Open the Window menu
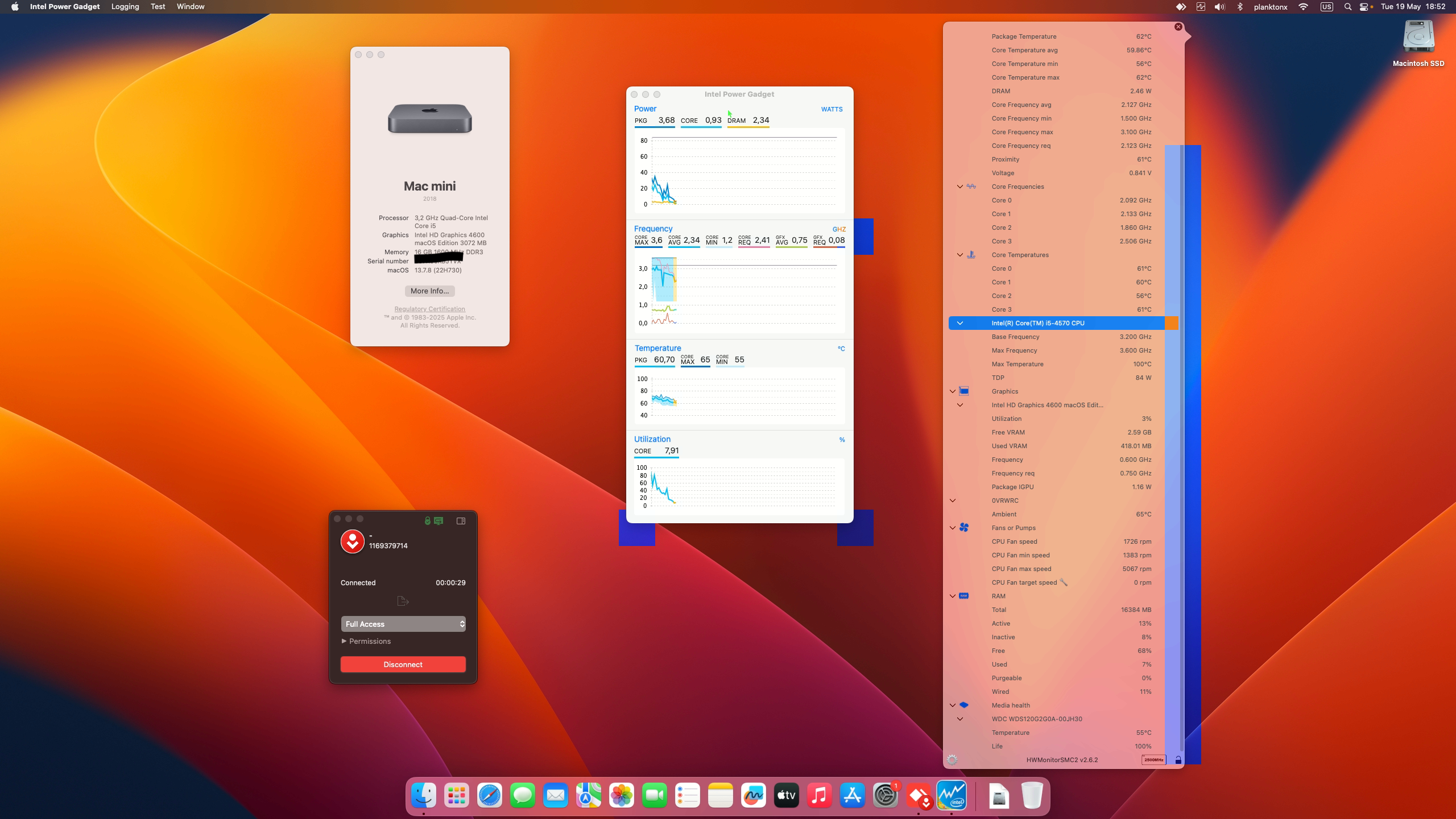 coord(191,7)
